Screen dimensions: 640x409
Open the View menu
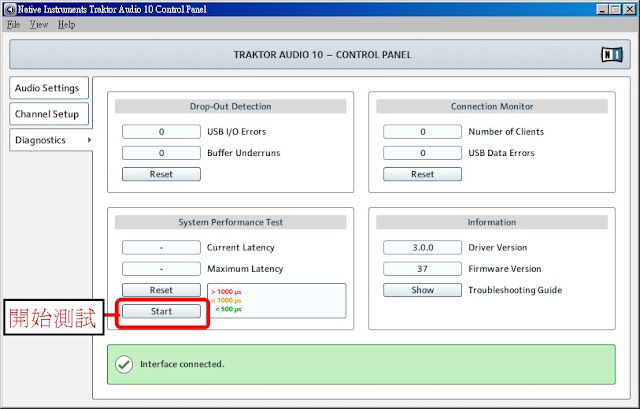click(x=39, y=24)
